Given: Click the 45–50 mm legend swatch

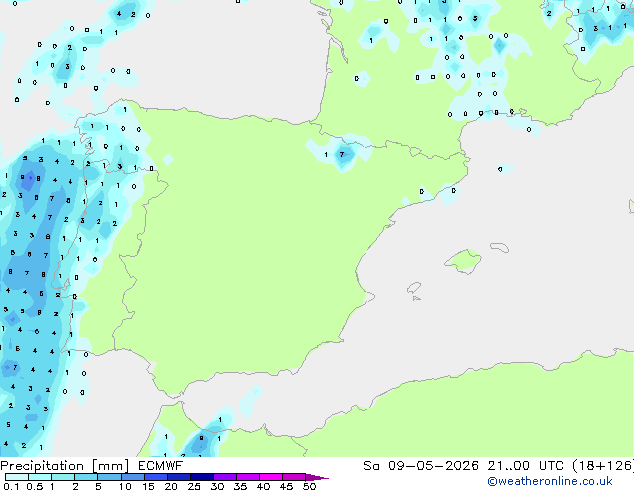Looking at the screenshot, I should [x=294, y=477].
